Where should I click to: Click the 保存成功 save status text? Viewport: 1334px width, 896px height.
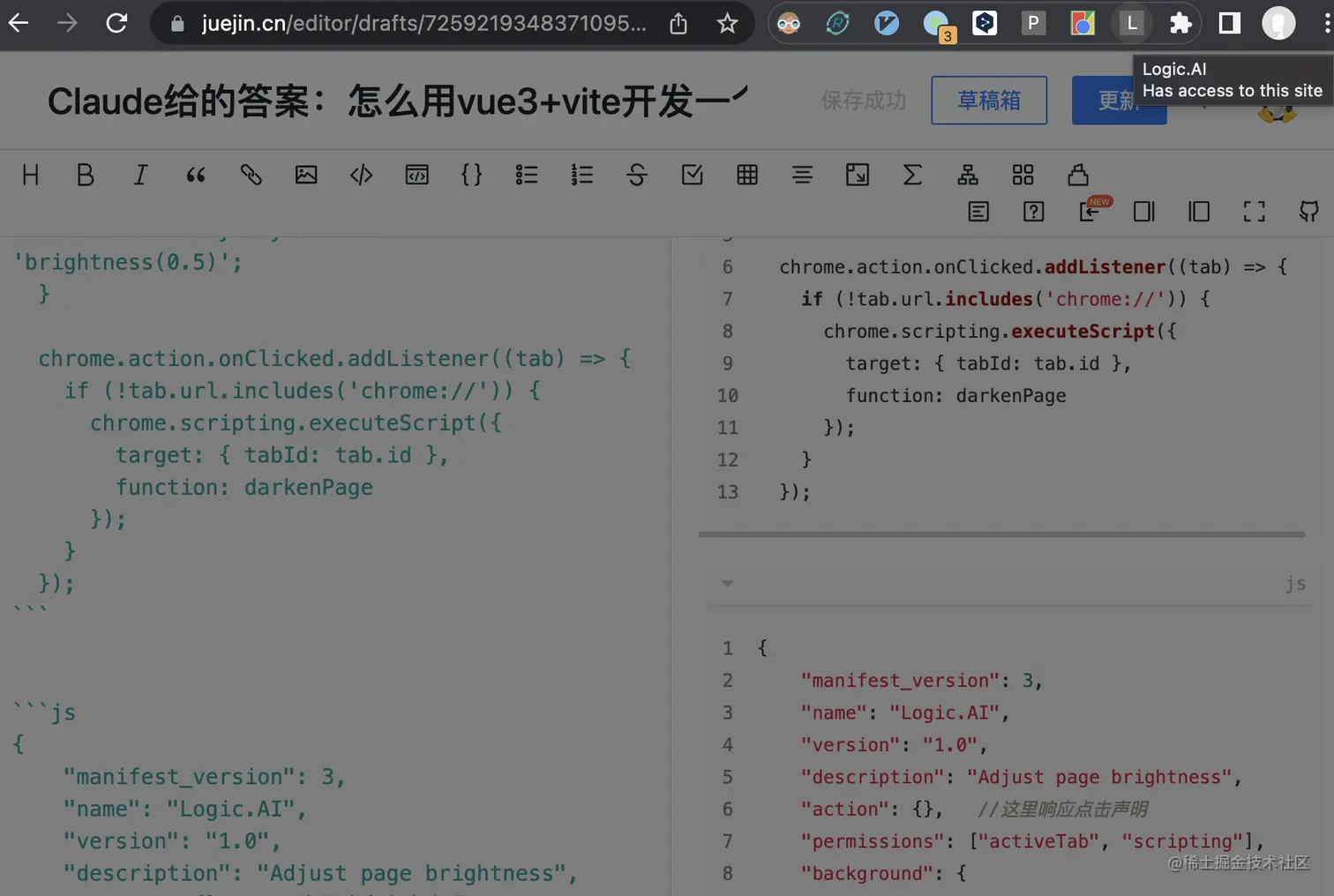(864, 101)
